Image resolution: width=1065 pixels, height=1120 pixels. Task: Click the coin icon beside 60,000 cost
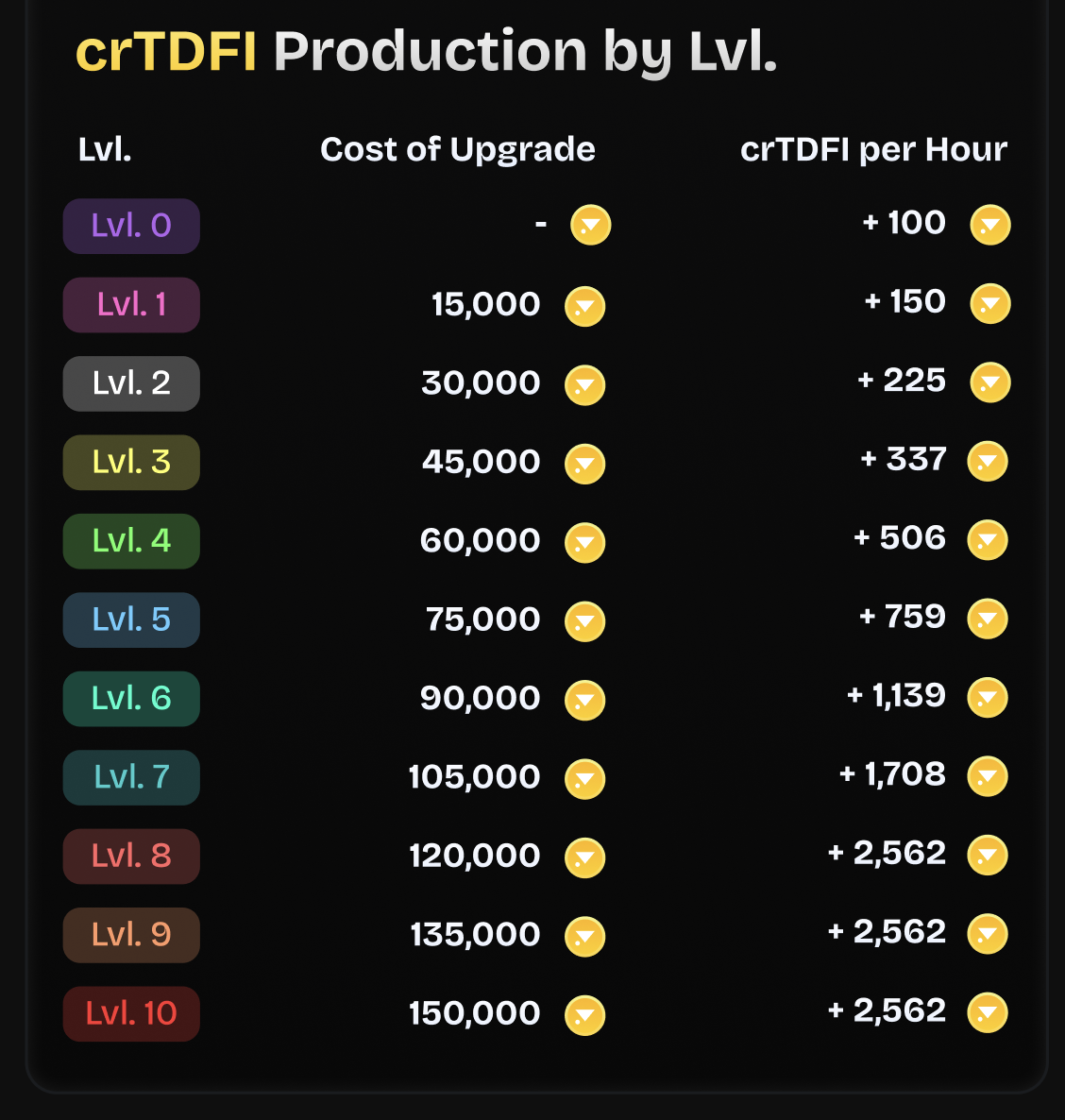click(584, 542)
